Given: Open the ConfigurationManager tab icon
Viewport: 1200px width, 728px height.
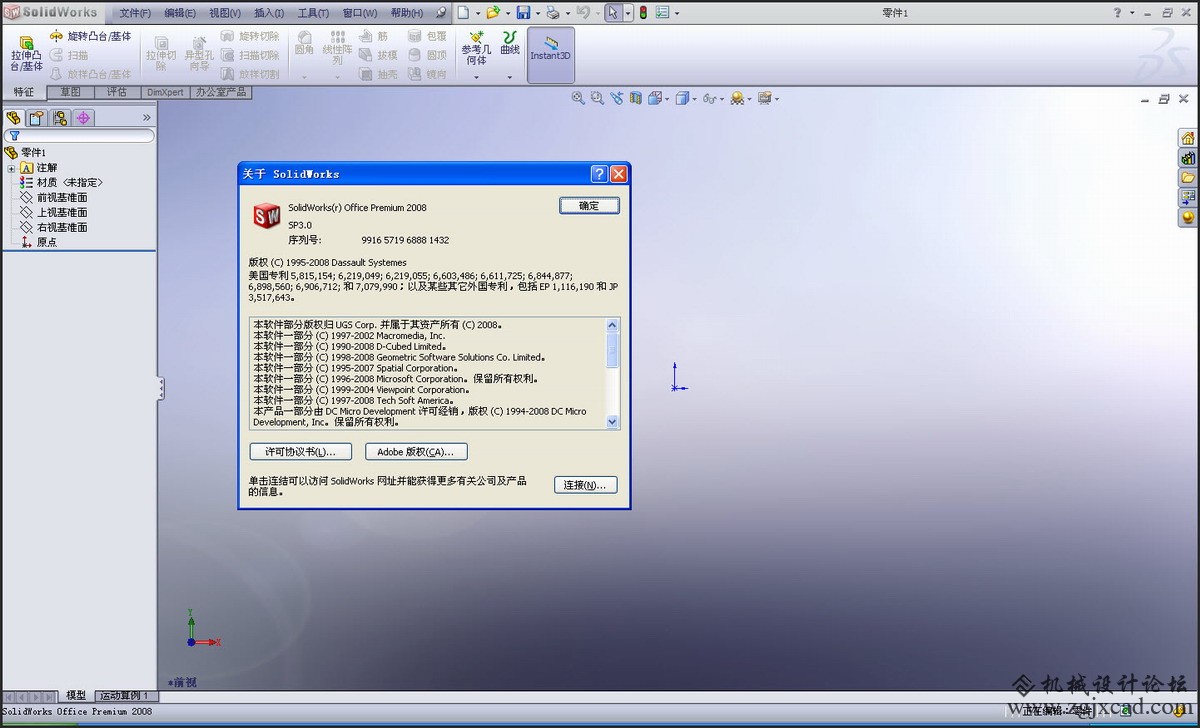Looking at the screenshot, I should tap(60, 118).
